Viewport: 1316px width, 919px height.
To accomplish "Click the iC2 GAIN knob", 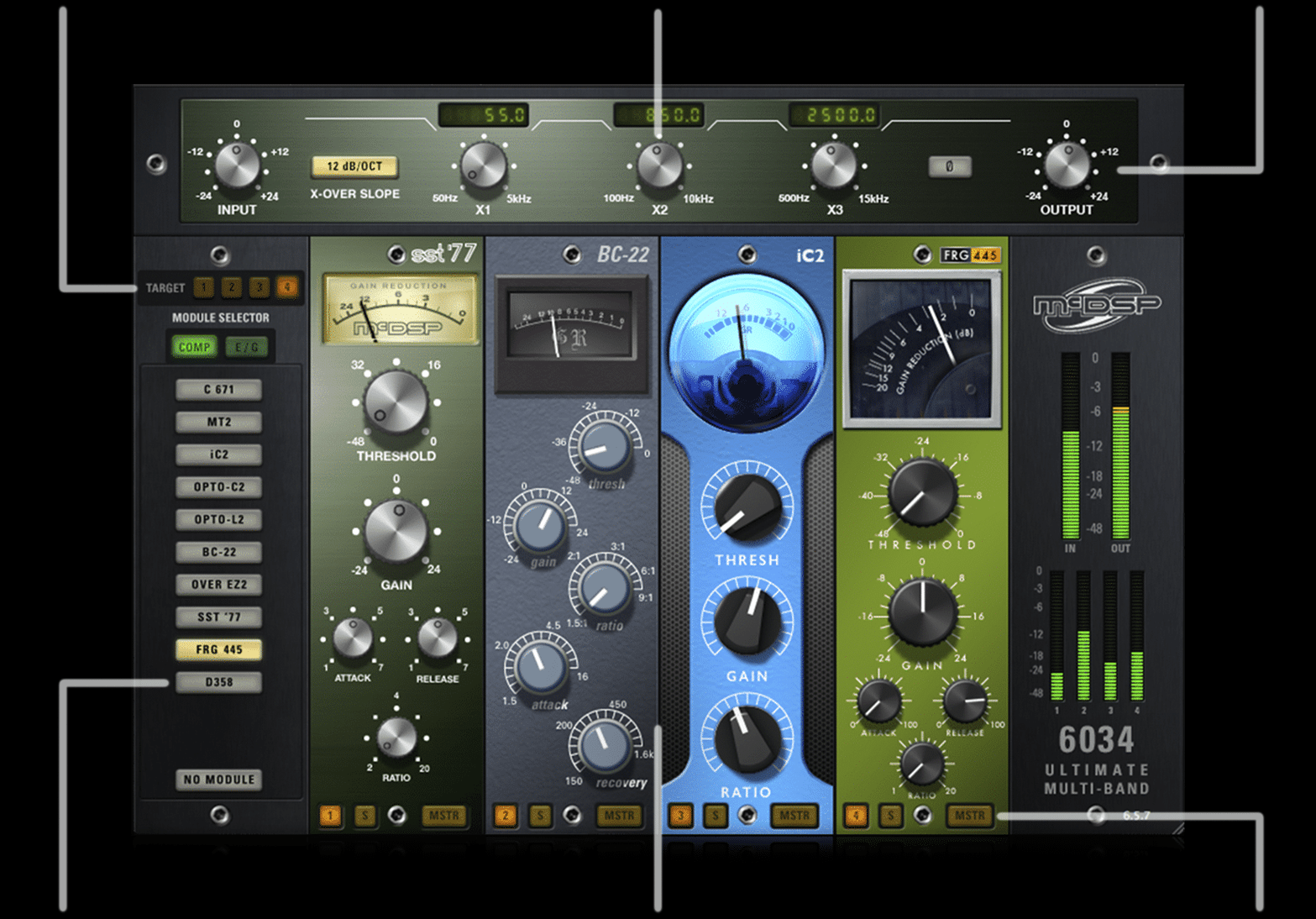I will coord(747,622).
